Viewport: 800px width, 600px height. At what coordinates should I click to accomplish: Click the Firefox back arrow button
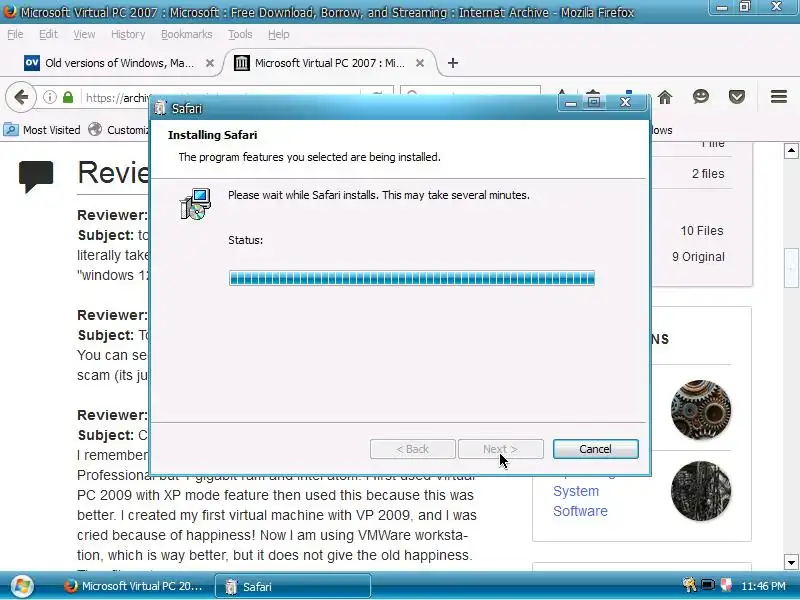pyautogui.click(x=21, y=97)
